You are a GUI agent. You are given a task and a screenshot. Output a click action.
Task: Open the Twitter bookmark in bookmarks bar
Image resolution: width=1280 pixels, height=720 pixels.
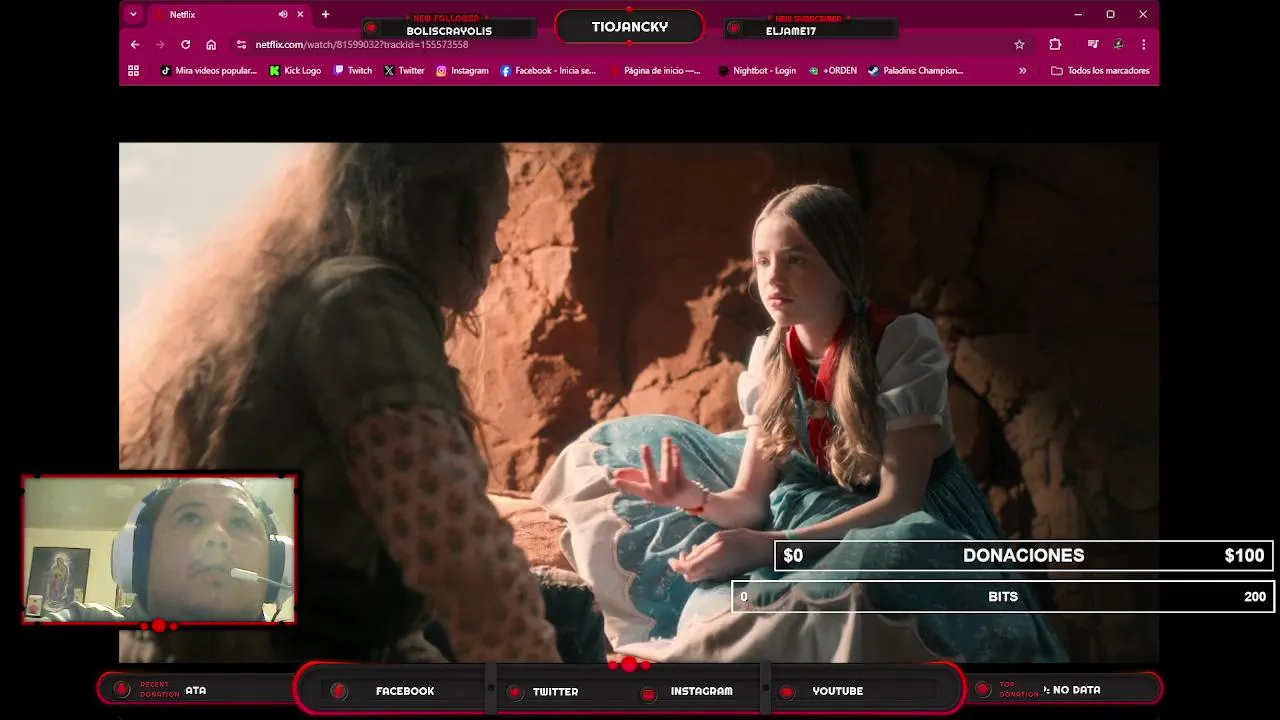(x=404, y=71)
